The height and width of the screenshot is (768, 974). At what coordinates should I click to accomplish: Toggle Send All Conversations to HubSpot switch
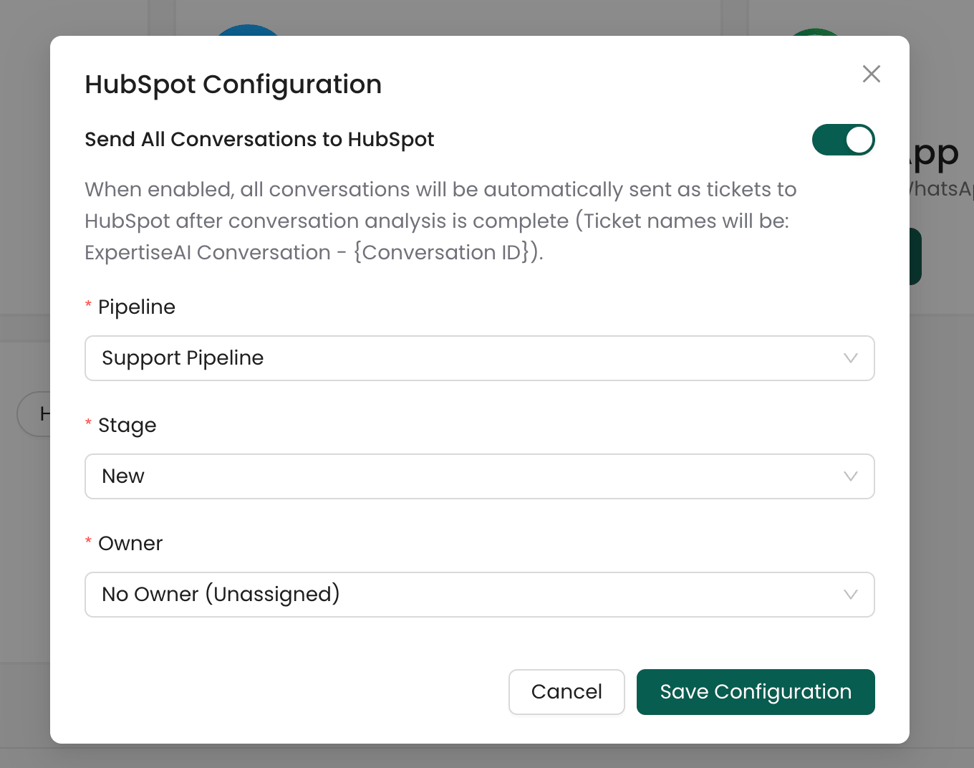[843, 140]
